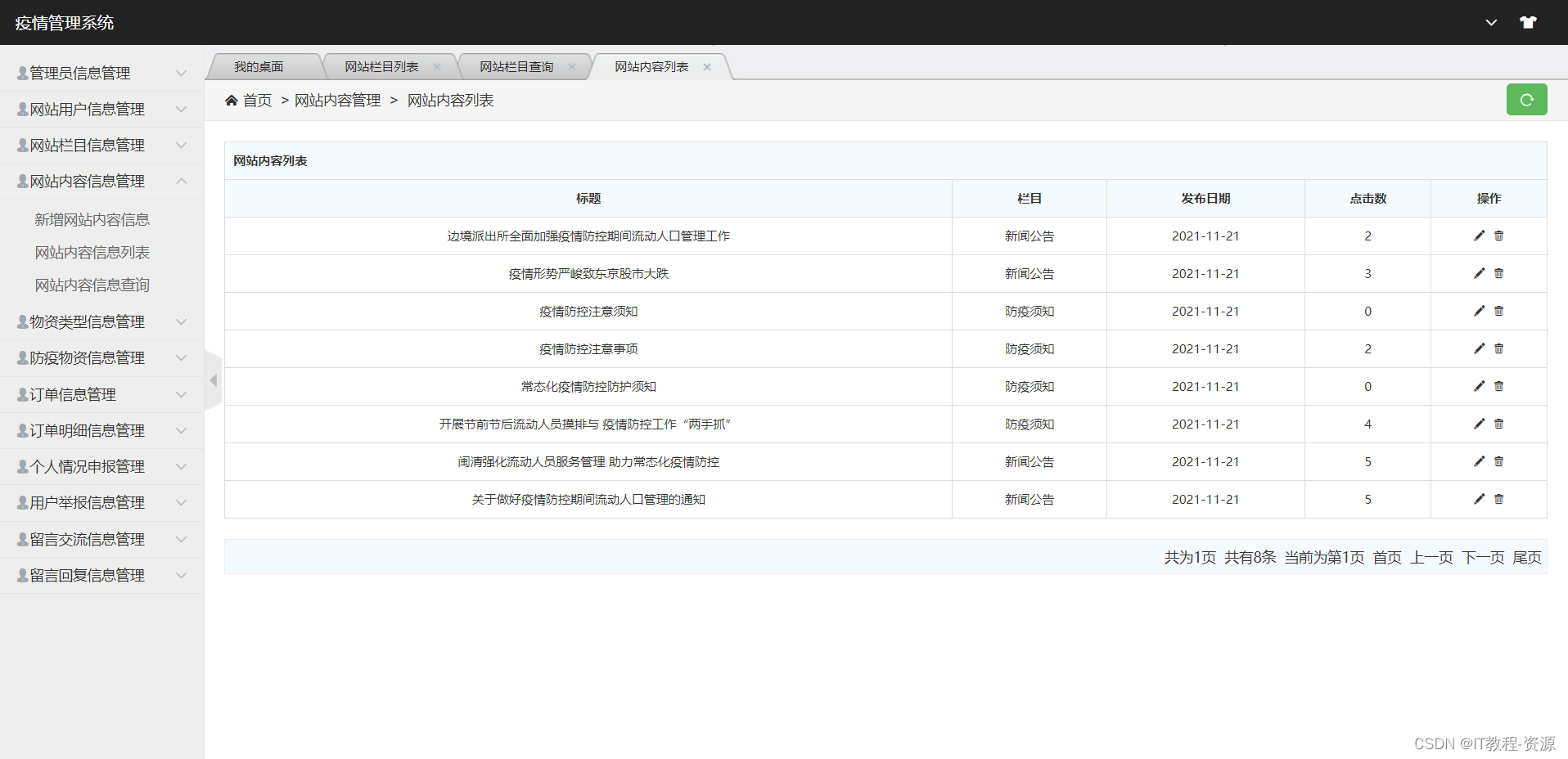Screen dimensions: 1568x759
Task: Click the green refresh button
Action: tap(1526, 100)
